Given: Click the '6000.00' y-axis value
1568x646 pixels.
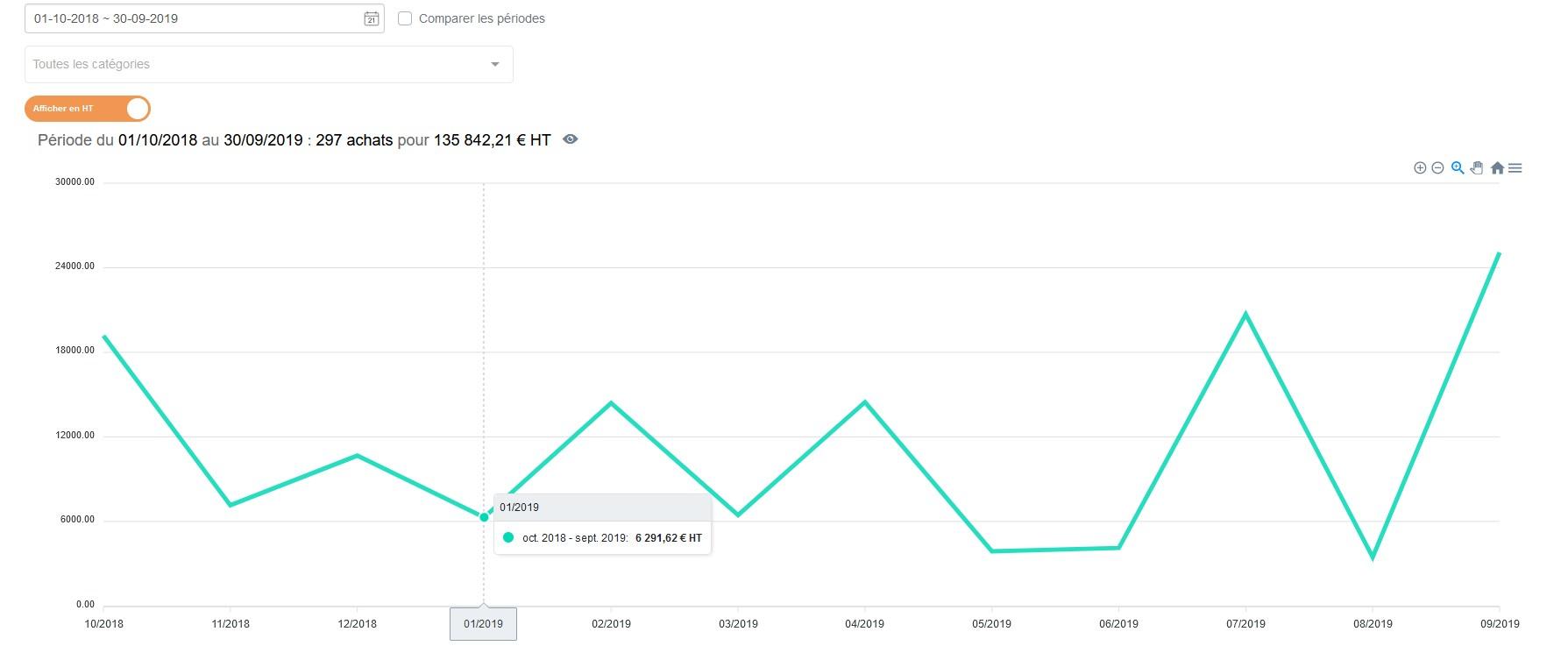Looking at the screenshot, I should tap(77, 520).
